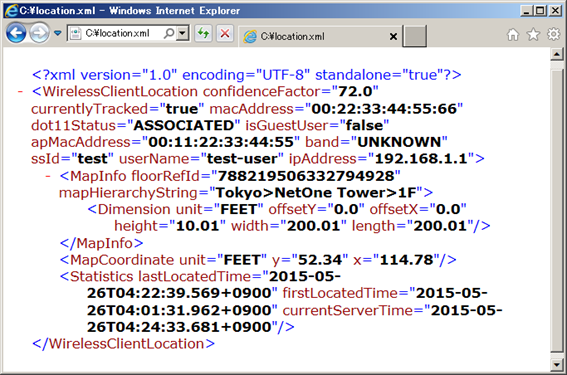This screenshot has width=567, height=375.
Task: Collapse the MapInfo element
Action: tap(48, 176)
